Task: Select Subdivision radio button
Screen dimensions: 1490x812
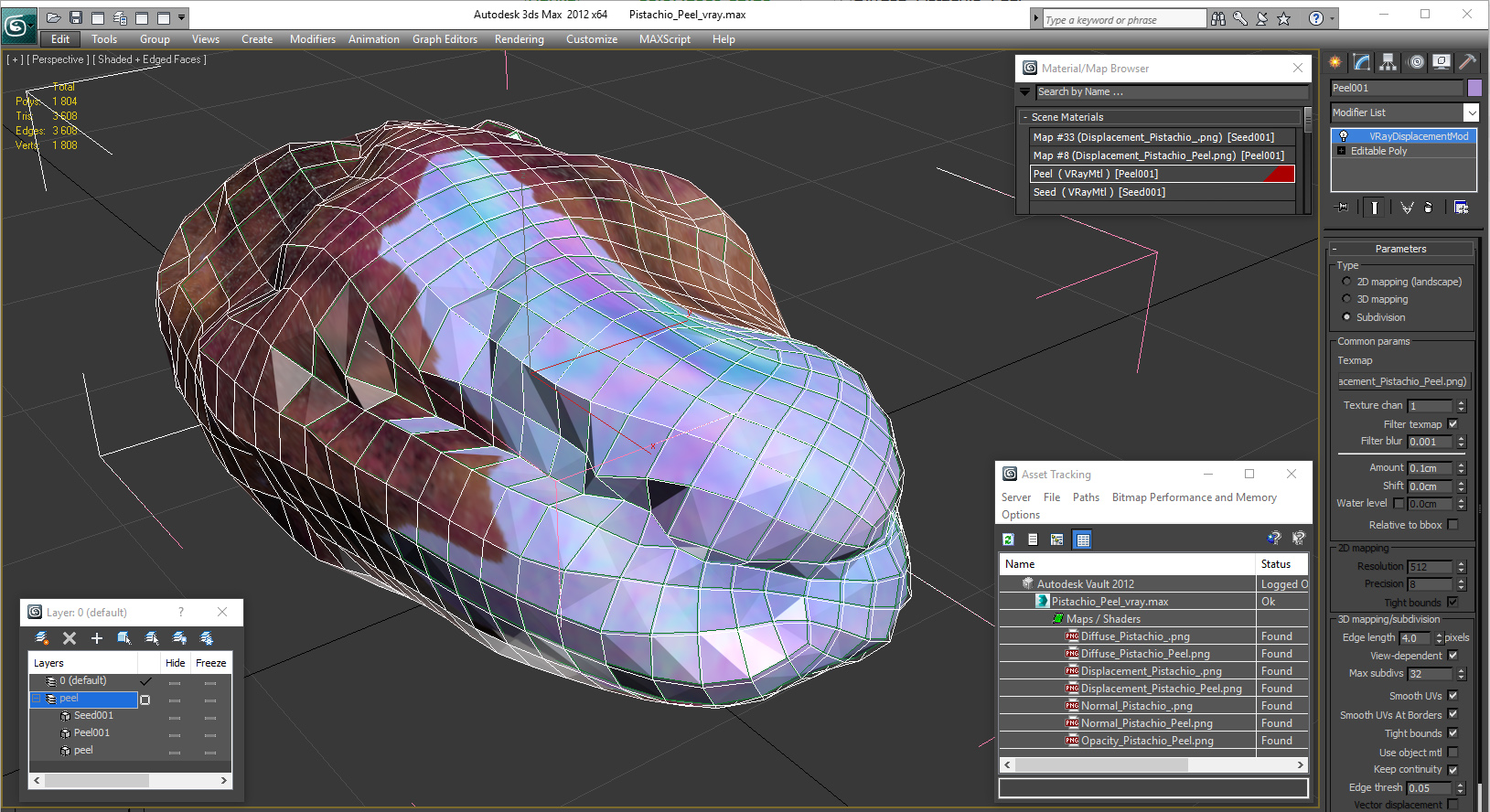Action: click(1346, 317)
